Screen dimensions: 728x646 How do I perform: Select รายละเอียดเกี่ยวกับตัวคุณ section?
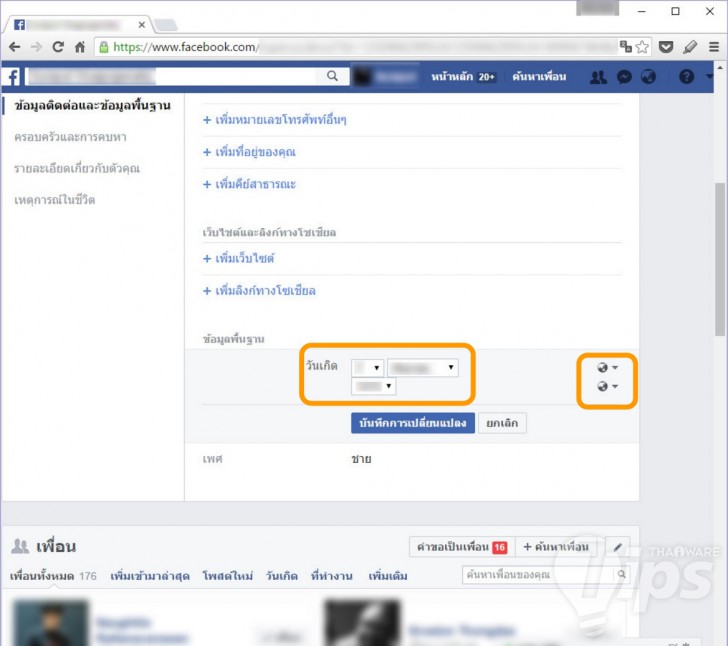coord(77,168)
